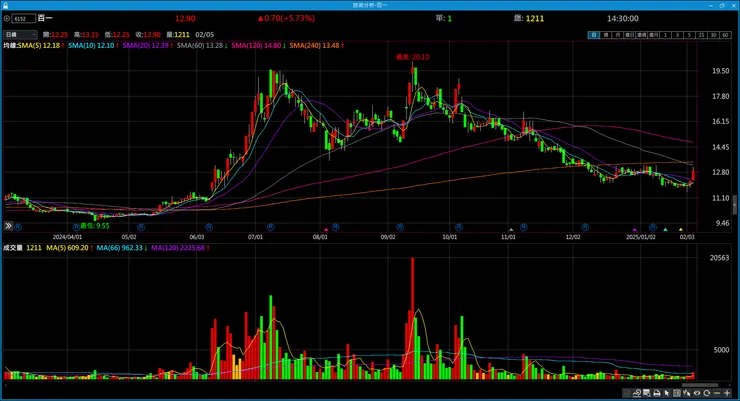Zoom out chart with minus icon

tap(717, 393)
